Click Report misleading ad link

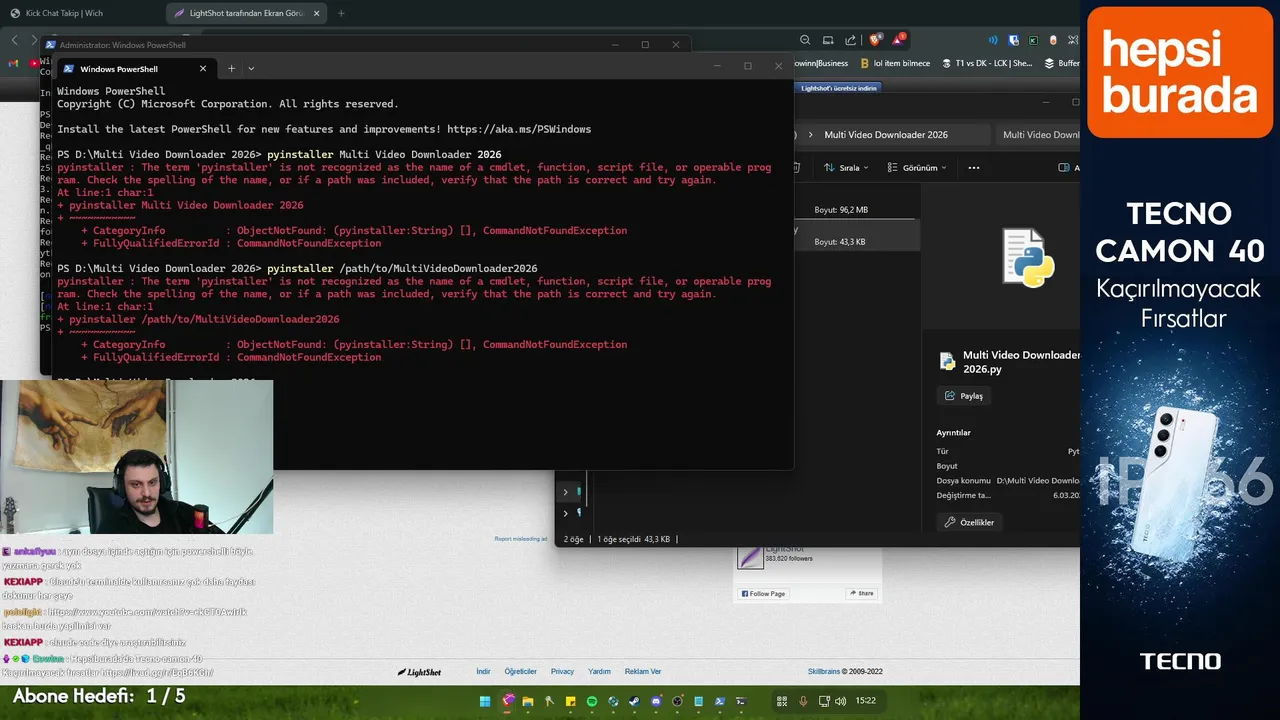click(521, 539)
